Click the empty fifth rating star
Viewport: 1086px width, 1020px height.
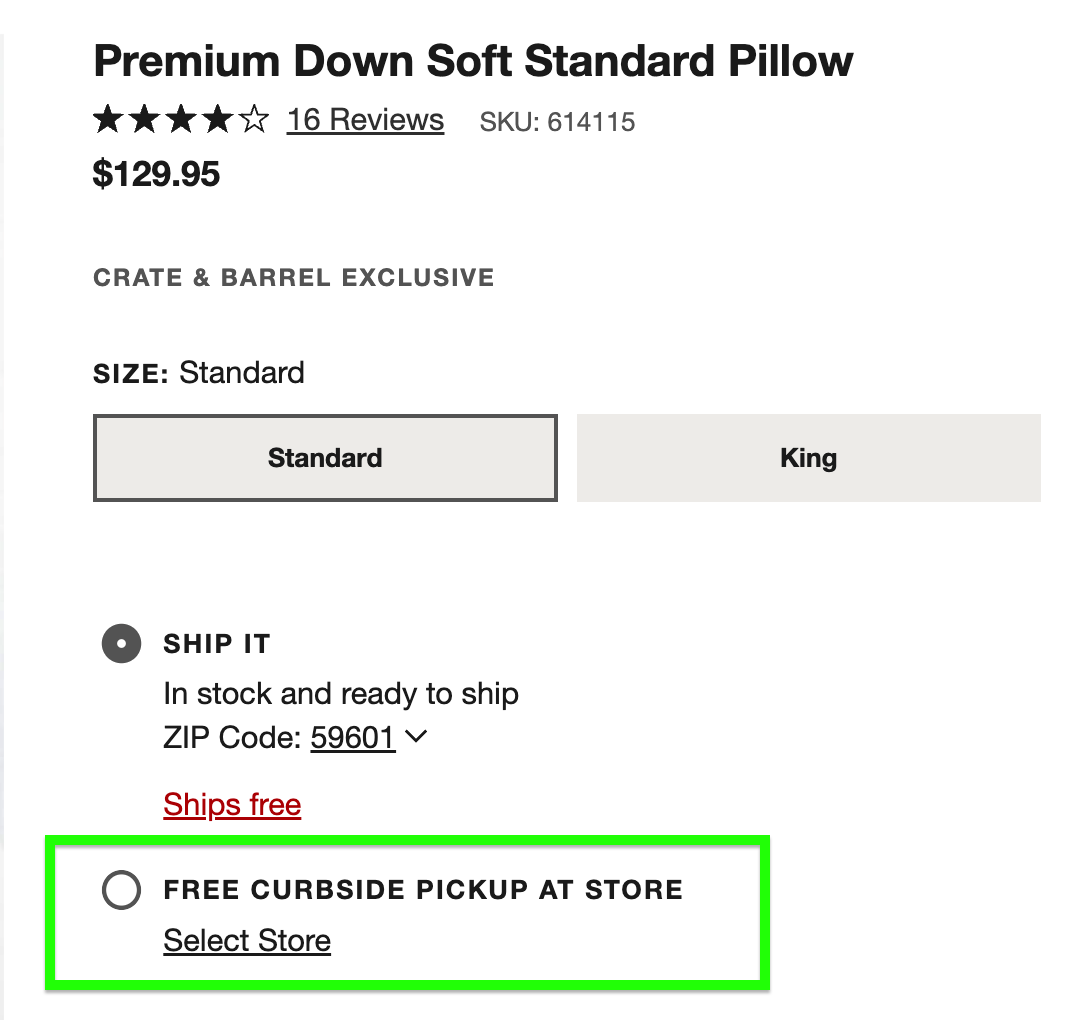[254, 121]
